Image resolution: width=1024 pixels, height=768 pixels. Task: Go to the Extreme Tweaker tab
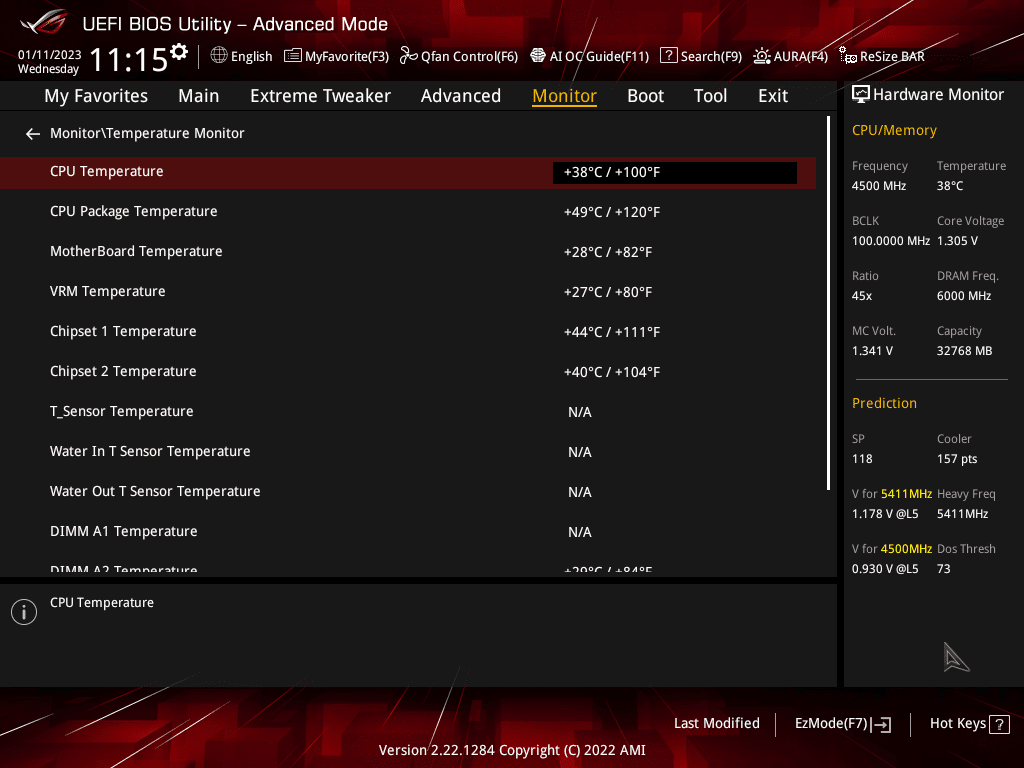tap(320, 96)
